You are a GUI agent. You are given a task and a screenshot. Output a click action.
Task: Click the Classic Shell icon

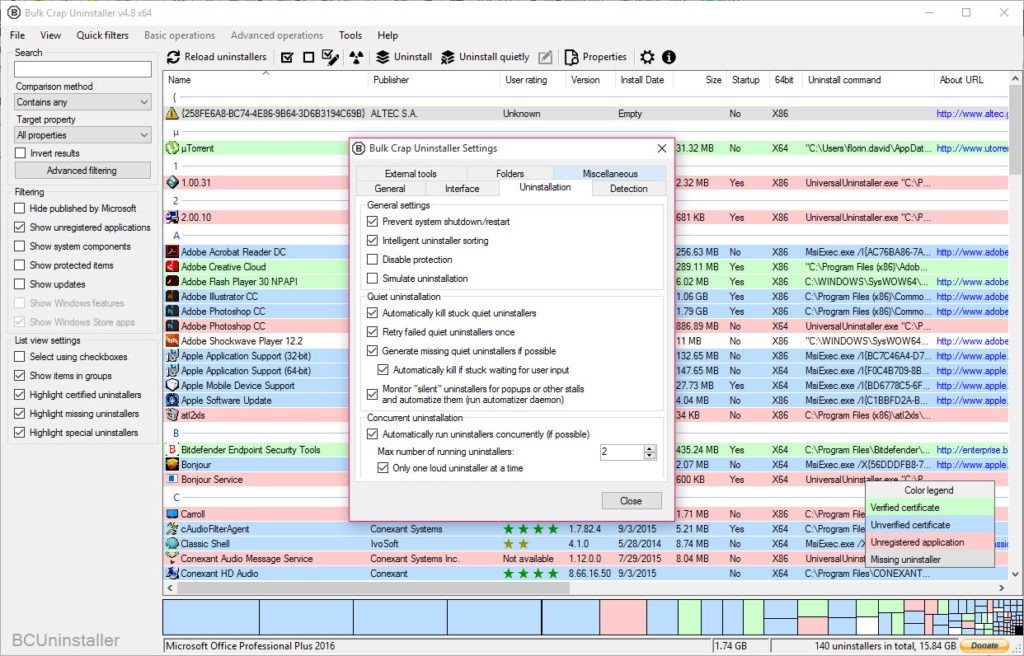172,544
